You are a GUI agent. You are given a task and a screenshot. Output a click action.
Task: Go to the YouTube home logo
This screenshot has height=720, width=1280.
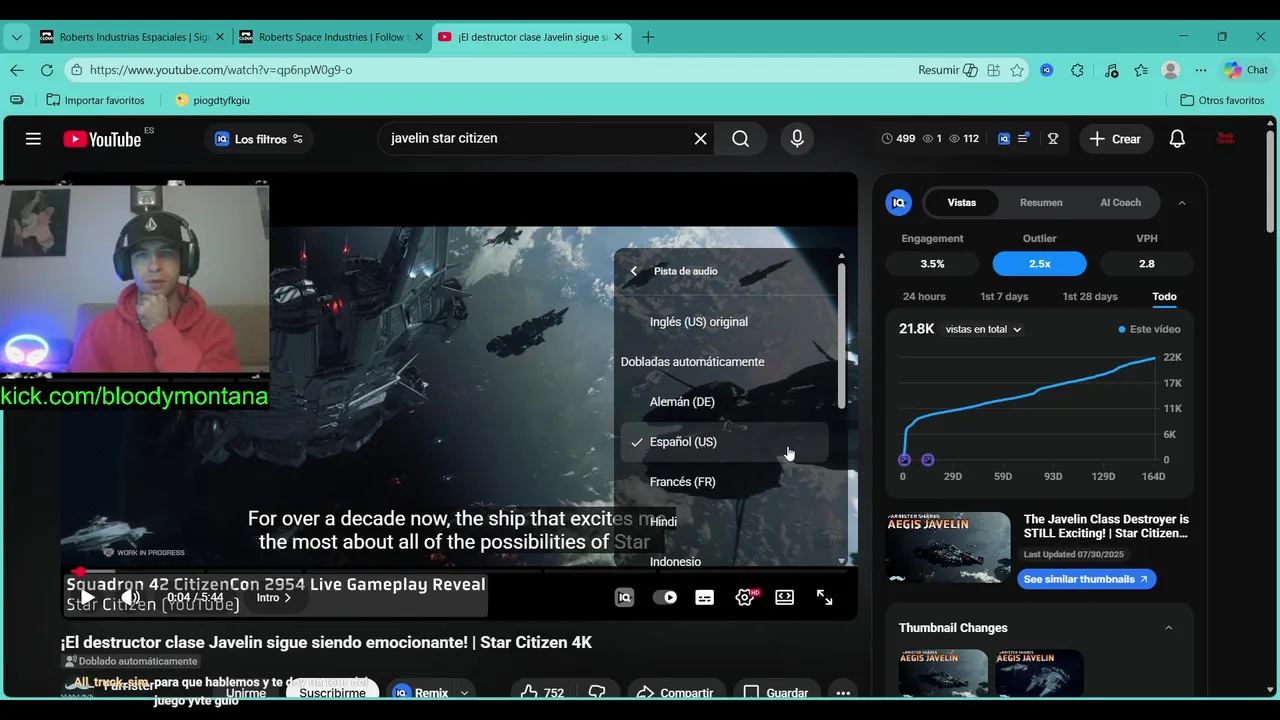click(102, 139)
